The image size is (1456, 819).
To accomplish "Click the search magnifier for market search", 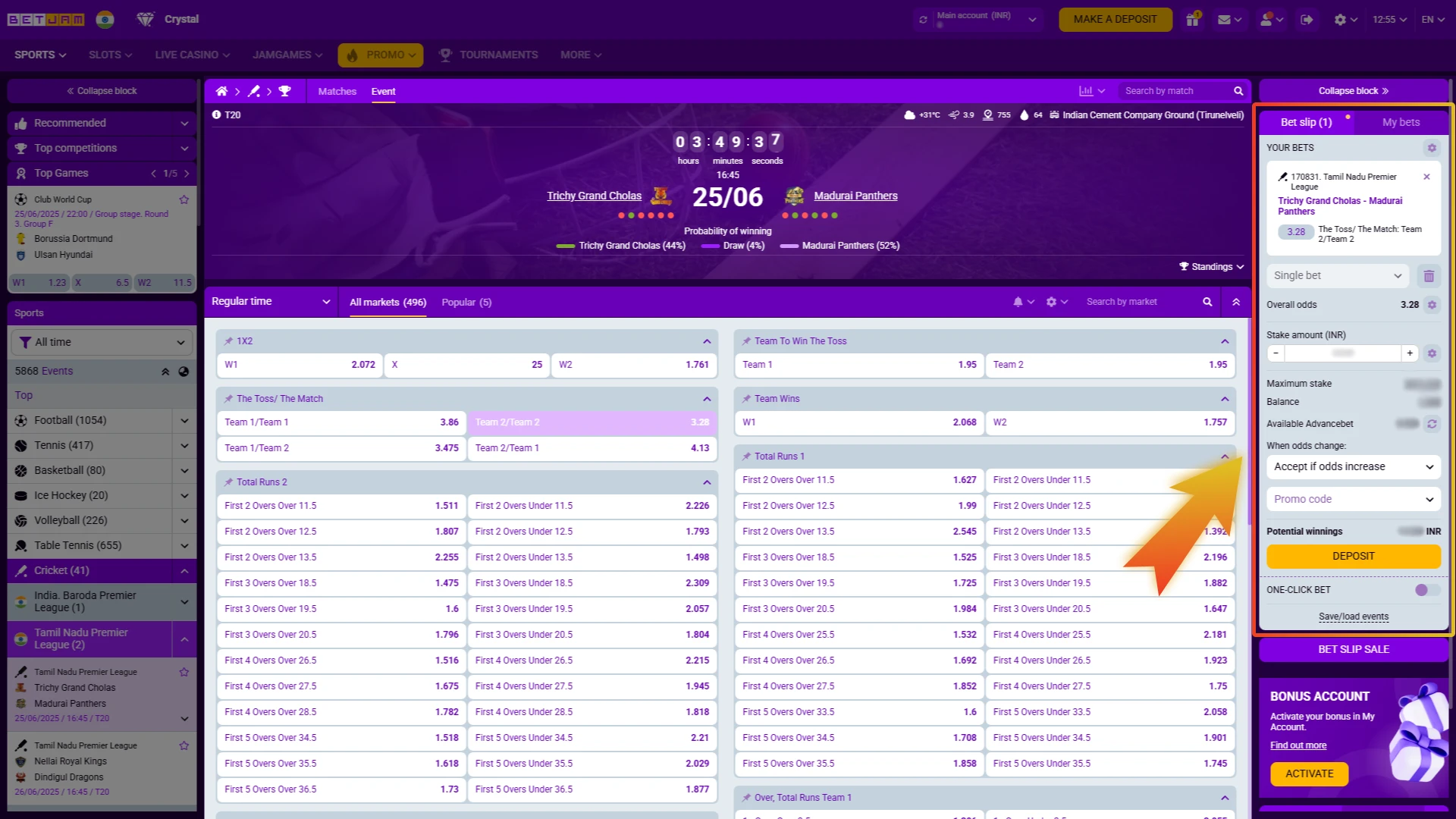I will click(1207, 301).
